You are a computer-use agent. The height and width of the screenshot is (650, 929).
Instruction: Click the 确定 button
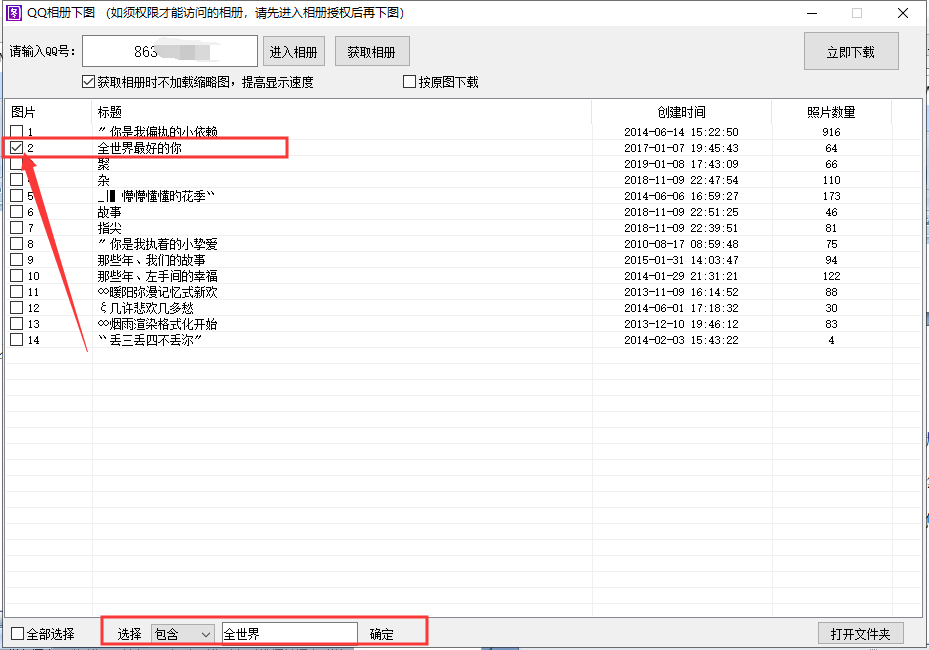[382, 634]
